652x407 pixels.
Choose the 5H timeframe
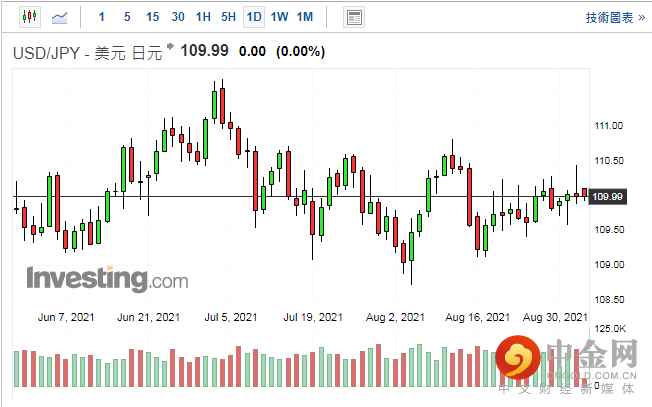(228, 17)
